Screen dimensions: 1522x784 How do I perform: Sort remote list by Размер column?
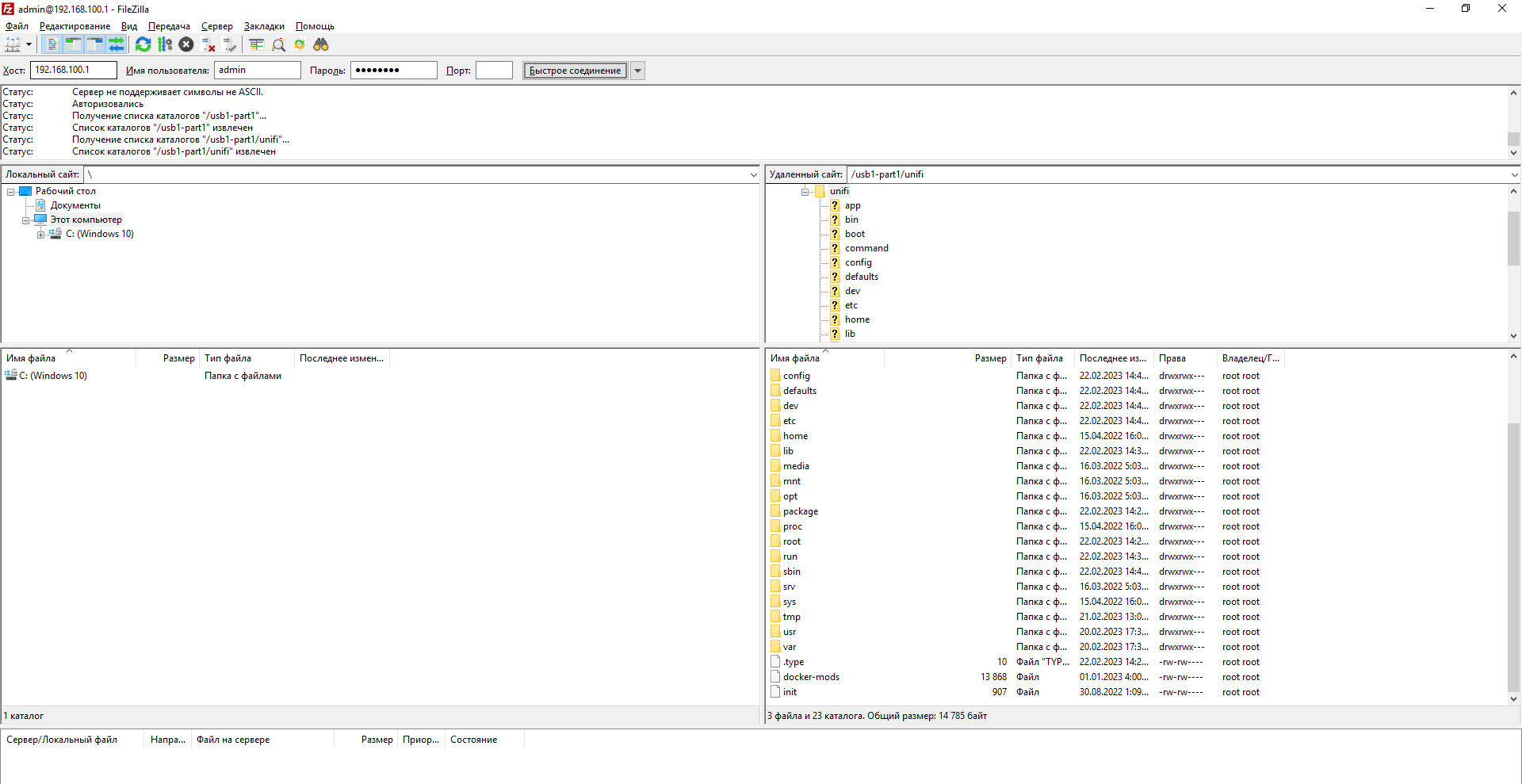coord(947,358)
